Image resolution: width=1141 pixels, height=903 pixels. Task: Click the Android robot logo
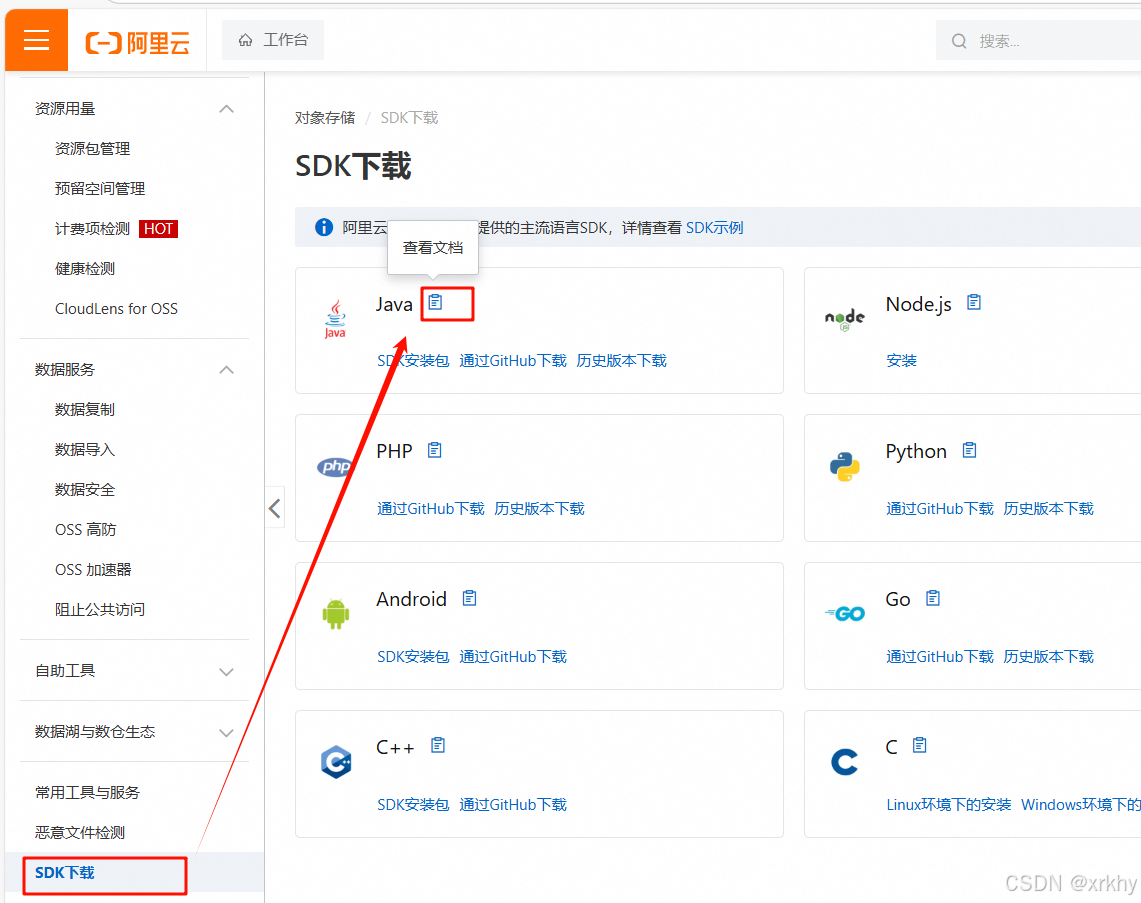(335, 614)
